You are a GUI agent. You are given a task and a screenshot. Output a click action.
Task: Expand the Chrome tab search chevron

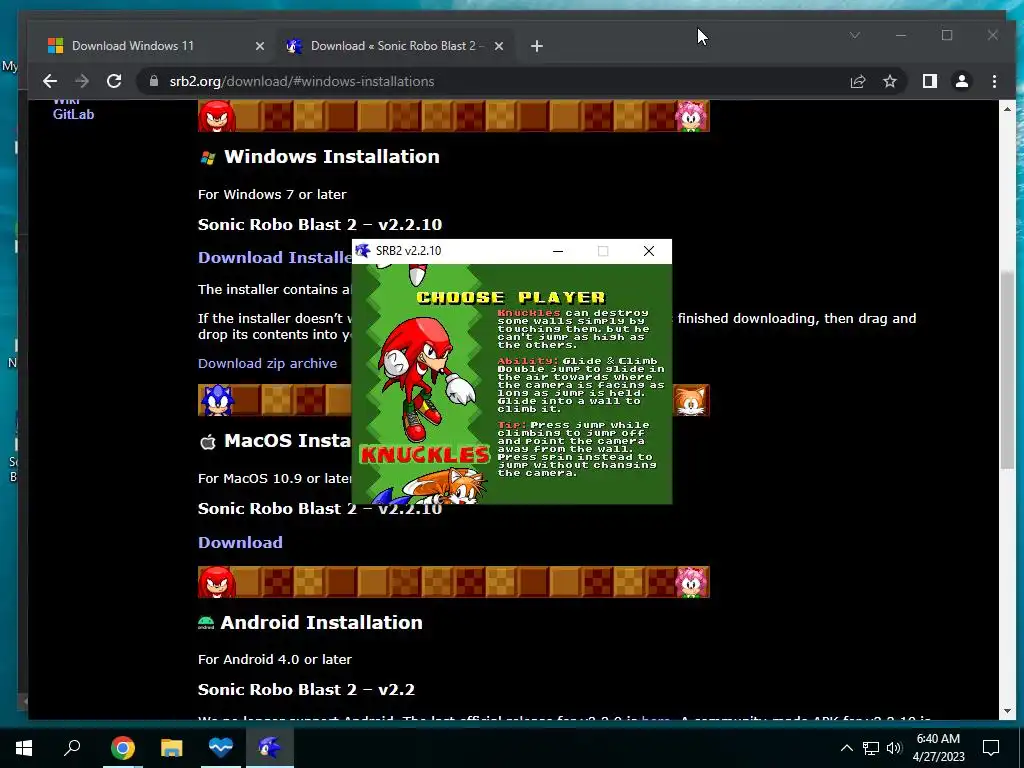(854, 35)
